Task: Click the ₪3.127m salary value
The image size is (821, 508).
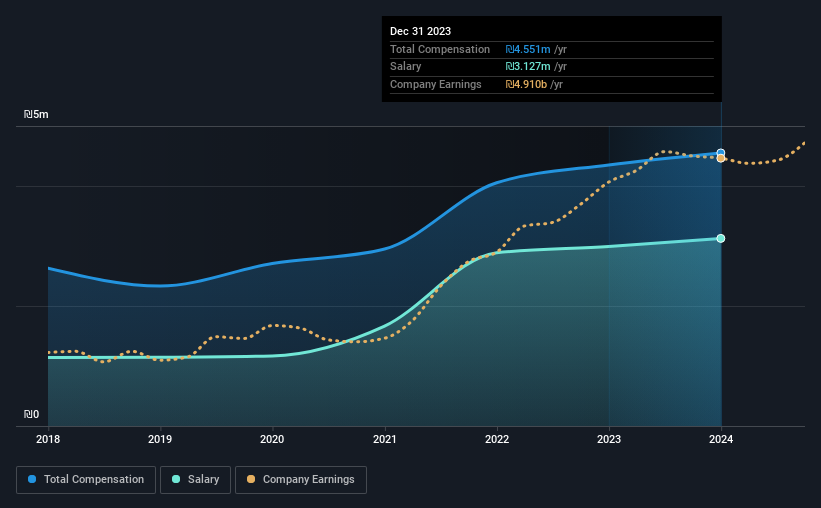Action: [528, 67]
